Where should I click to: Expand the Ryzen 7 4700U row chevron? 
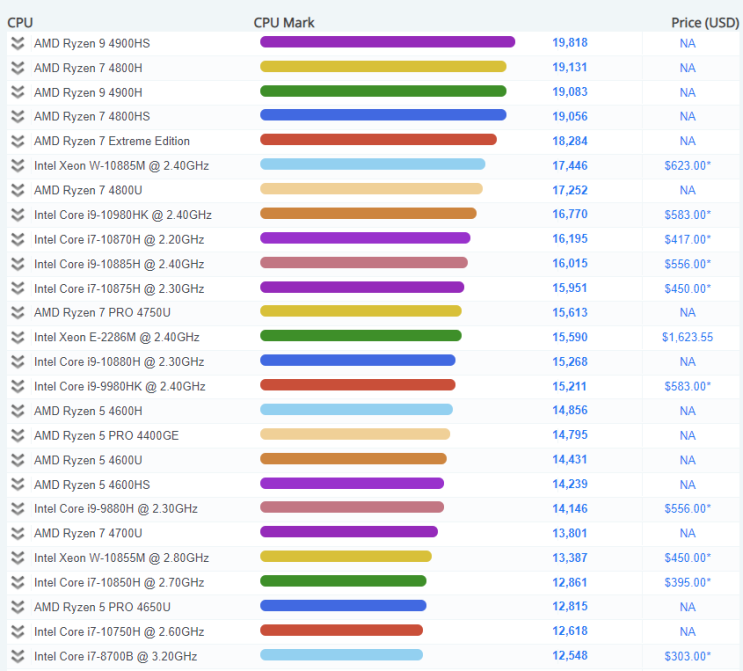[x=18, y=534]
